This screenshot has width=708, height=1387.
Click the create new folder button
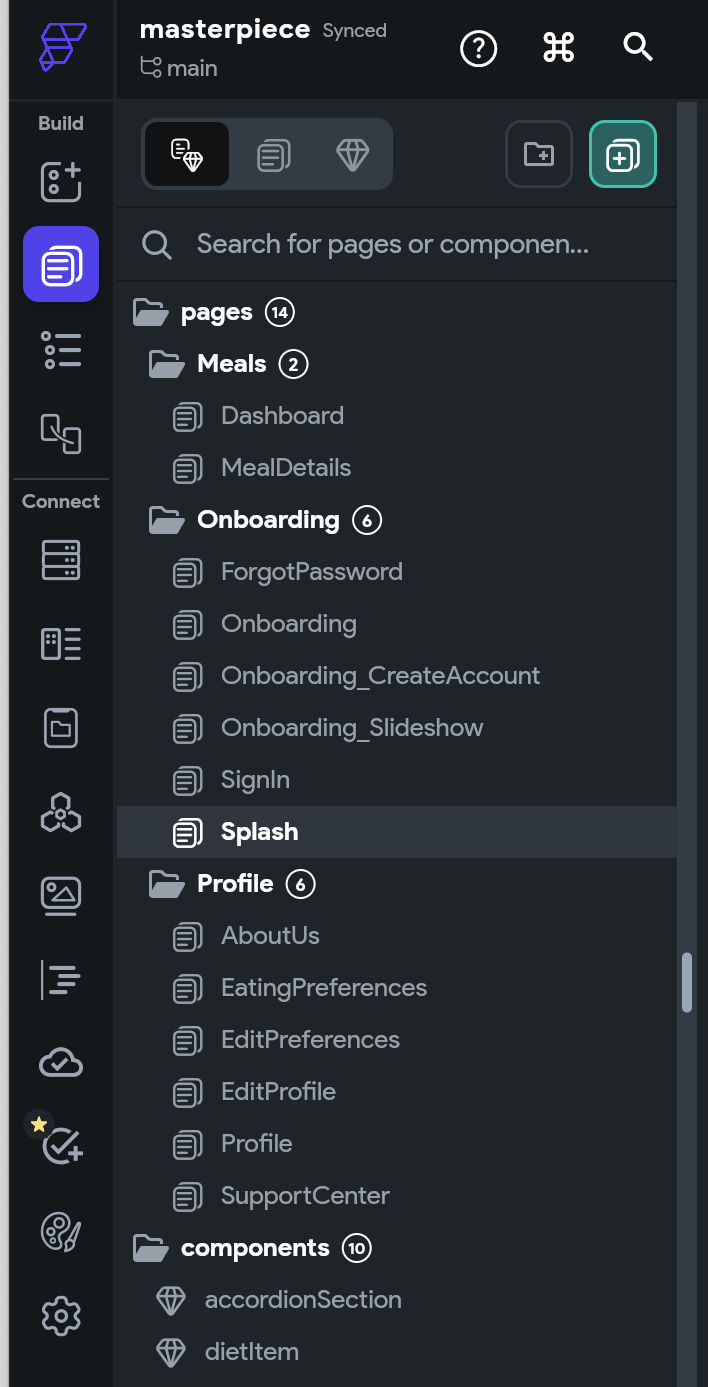(x=539, y=154)
